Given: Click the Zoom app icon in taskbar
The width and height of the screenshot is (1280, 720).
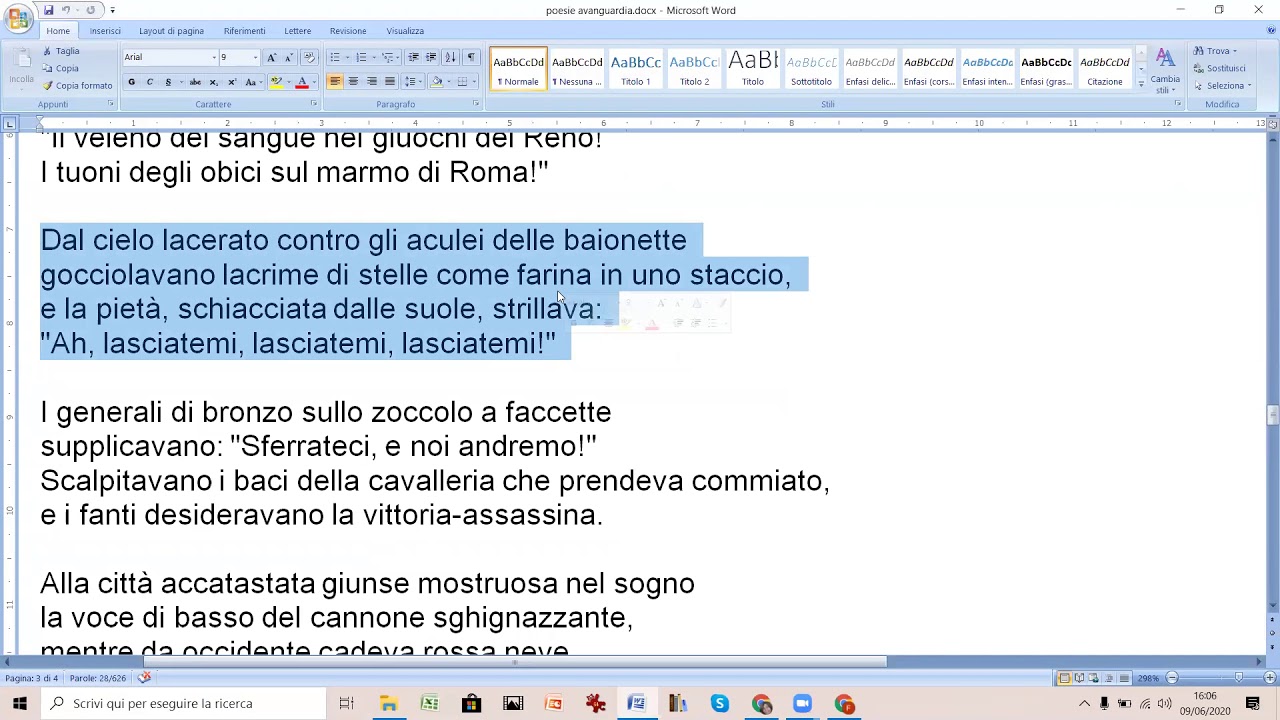Looking at the screenshot, I should click(x=802, y=703).
